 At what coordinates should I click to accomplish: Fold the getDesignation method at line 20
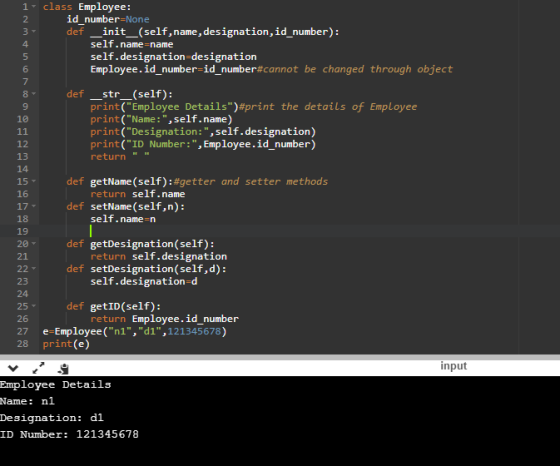tap(34, 244)
